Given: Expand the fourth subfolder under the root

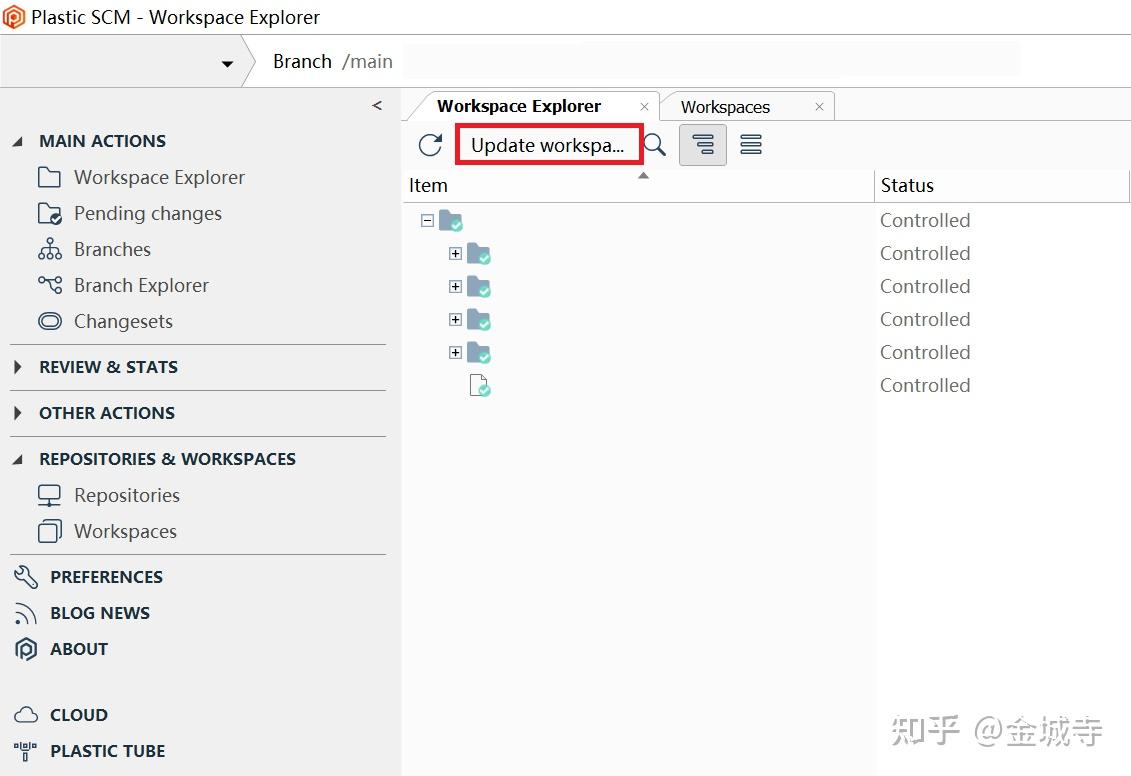Looking at the screenshot, I should [455, 353].
